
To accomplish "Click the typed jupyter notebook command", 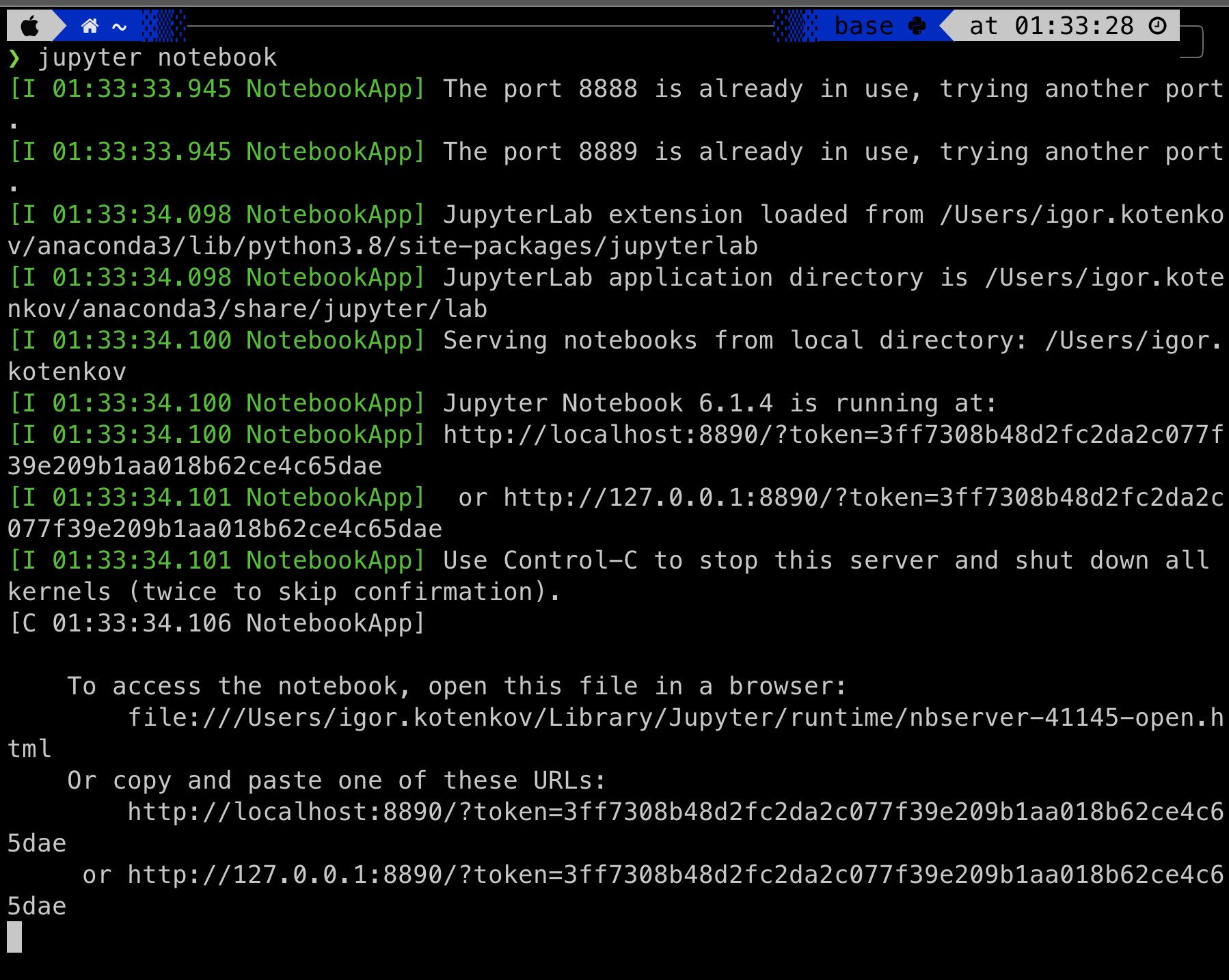I will click(157, 58).
